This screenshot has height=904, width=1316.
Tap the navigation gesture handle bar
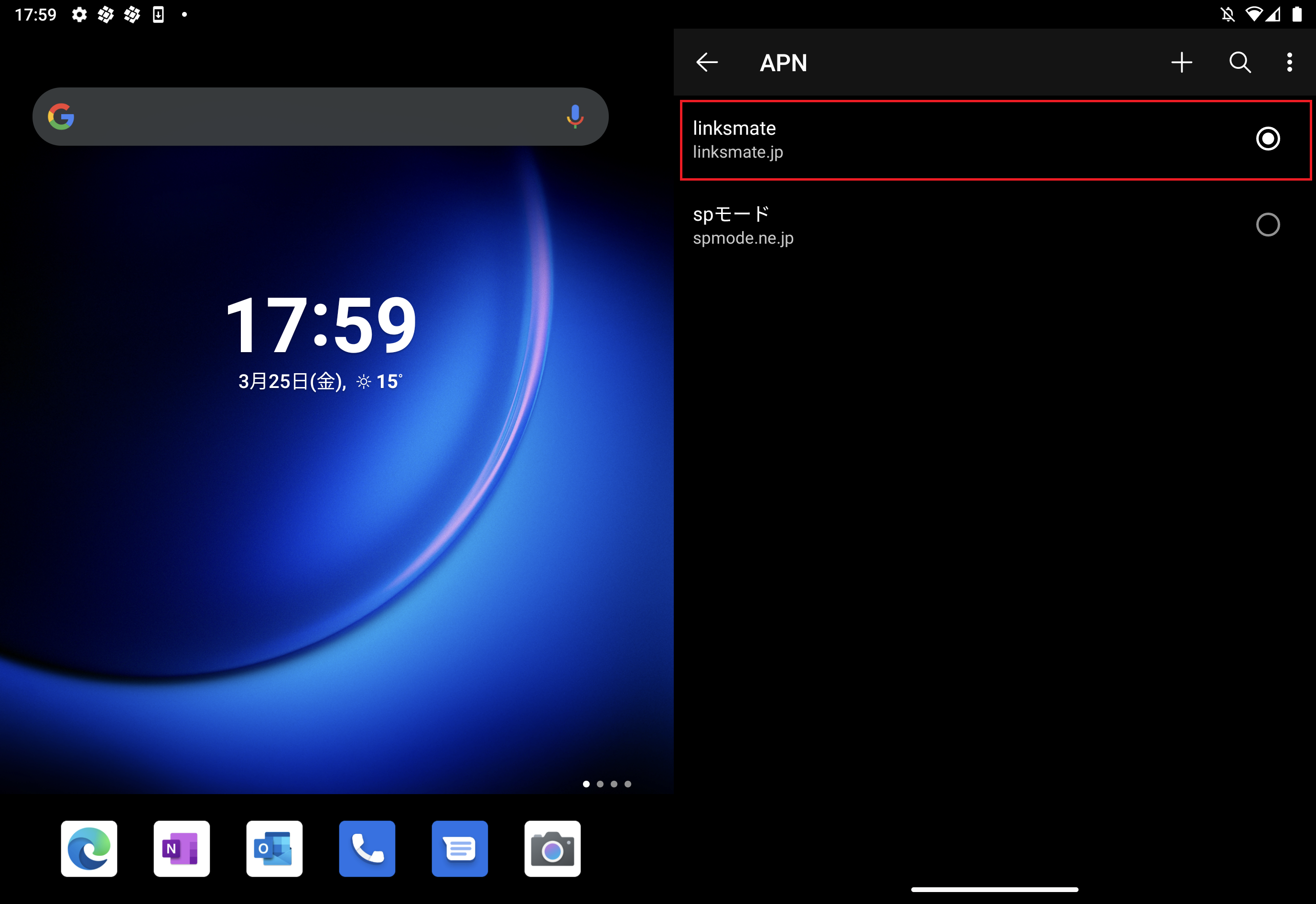tap(994, 889)
